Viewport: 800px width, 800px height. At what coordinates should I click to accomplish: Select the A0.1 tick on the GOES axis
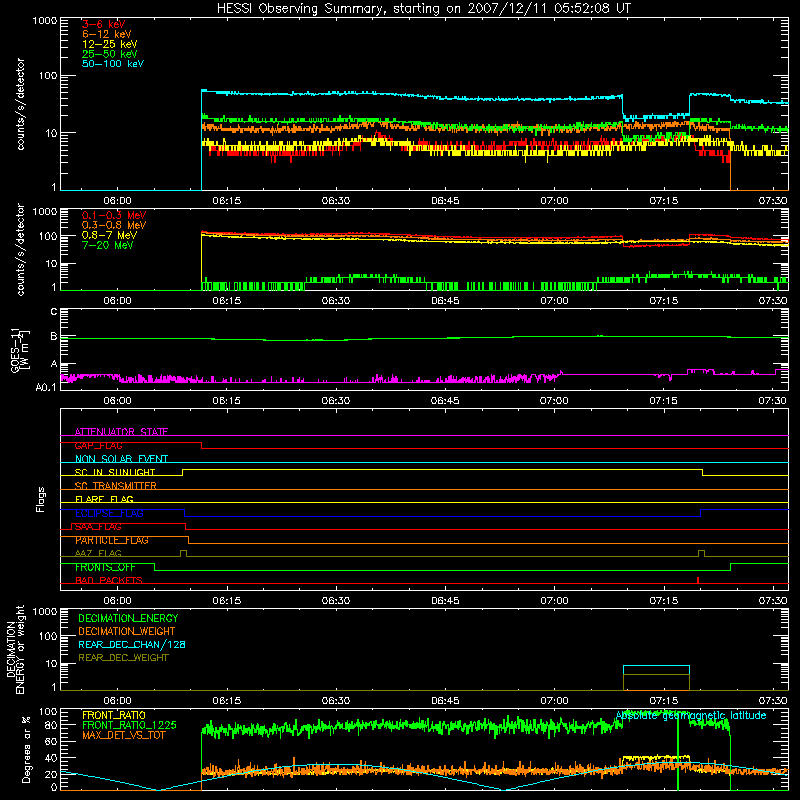[x=46, y=387]
